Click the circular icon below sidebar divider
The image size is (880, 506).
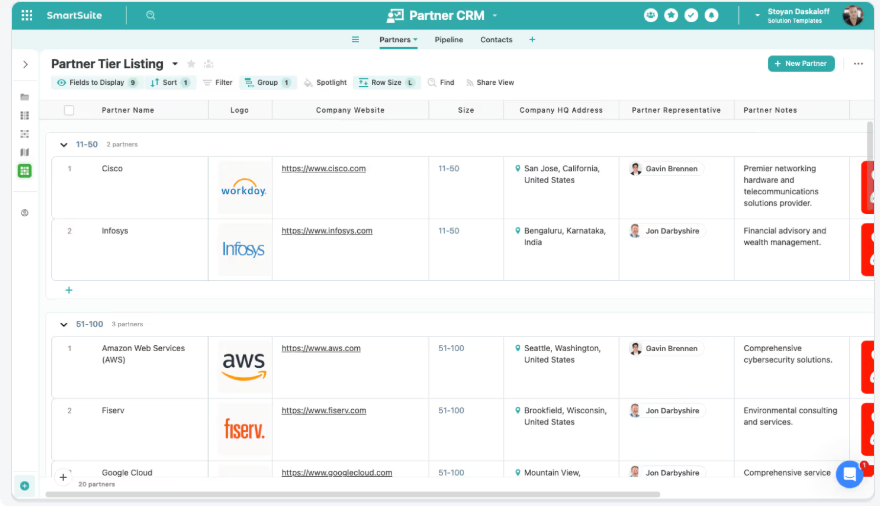click(25, 213)
